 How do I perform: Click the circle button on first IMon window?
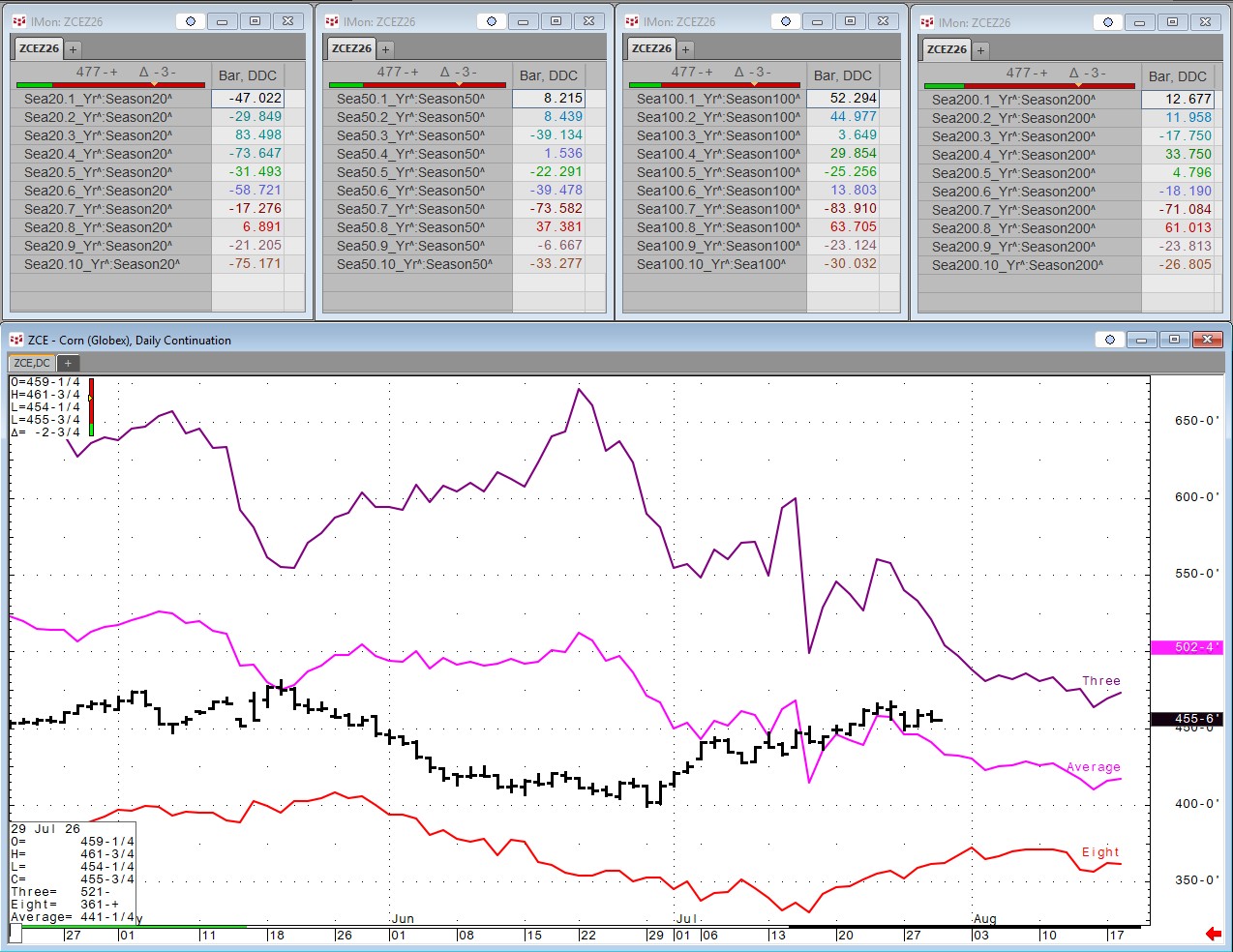tap(191, 21)
